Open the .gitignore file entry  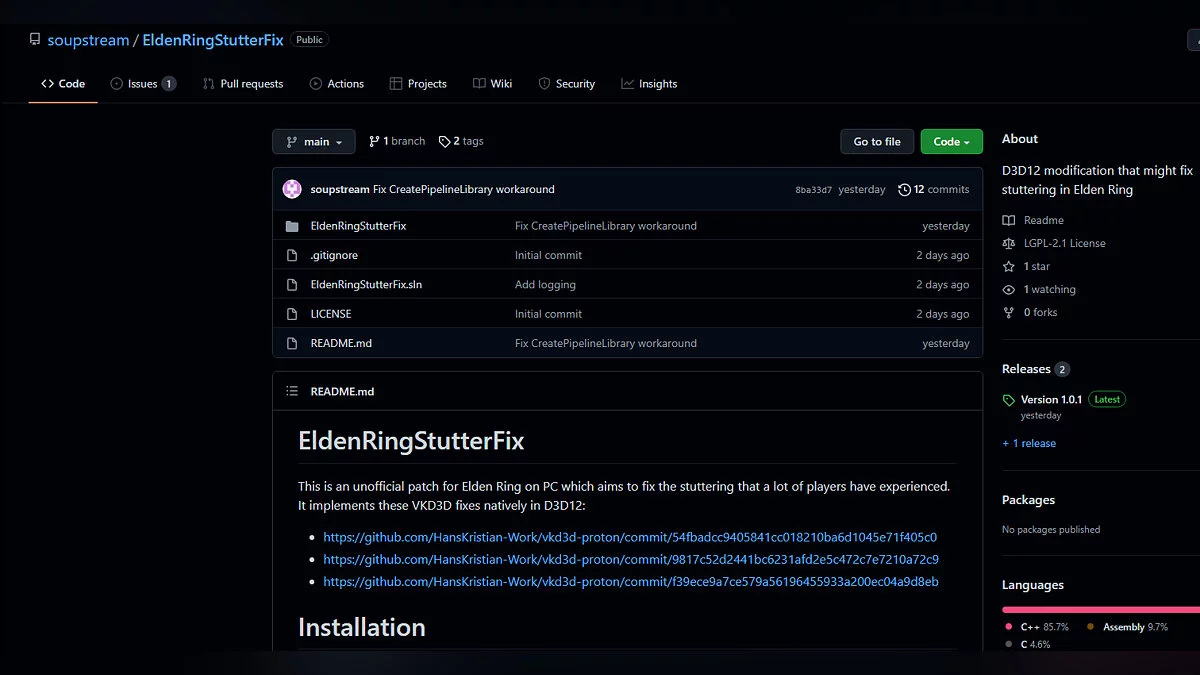pos(335,255)
